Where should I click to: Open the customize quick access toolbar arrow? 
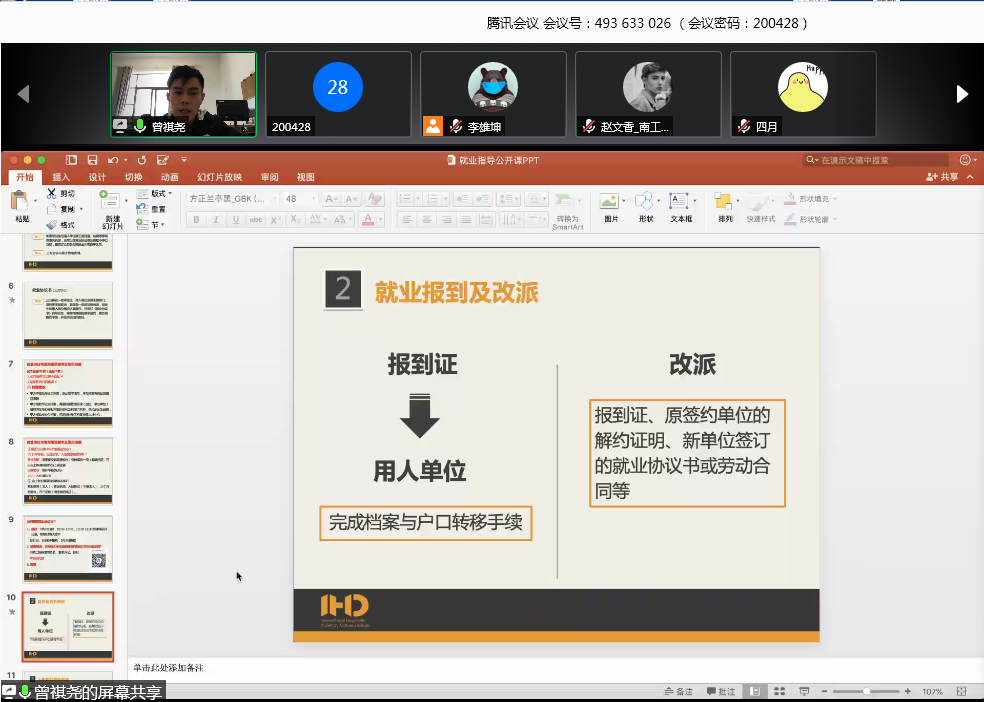(x=184, y=160)
